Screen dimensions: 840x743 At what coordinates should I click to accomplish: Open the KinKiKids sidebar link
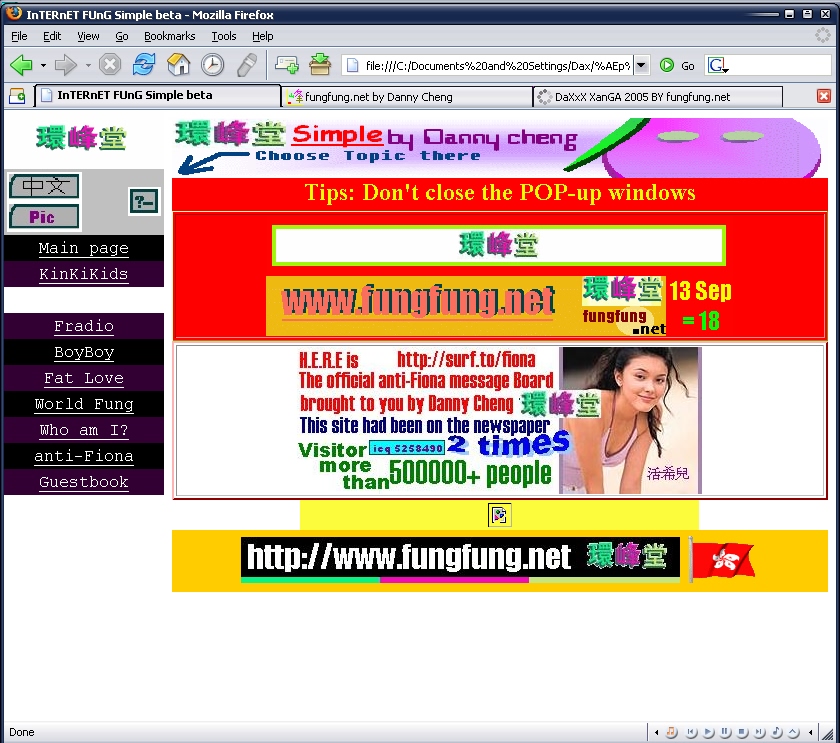tap(83, 274)
